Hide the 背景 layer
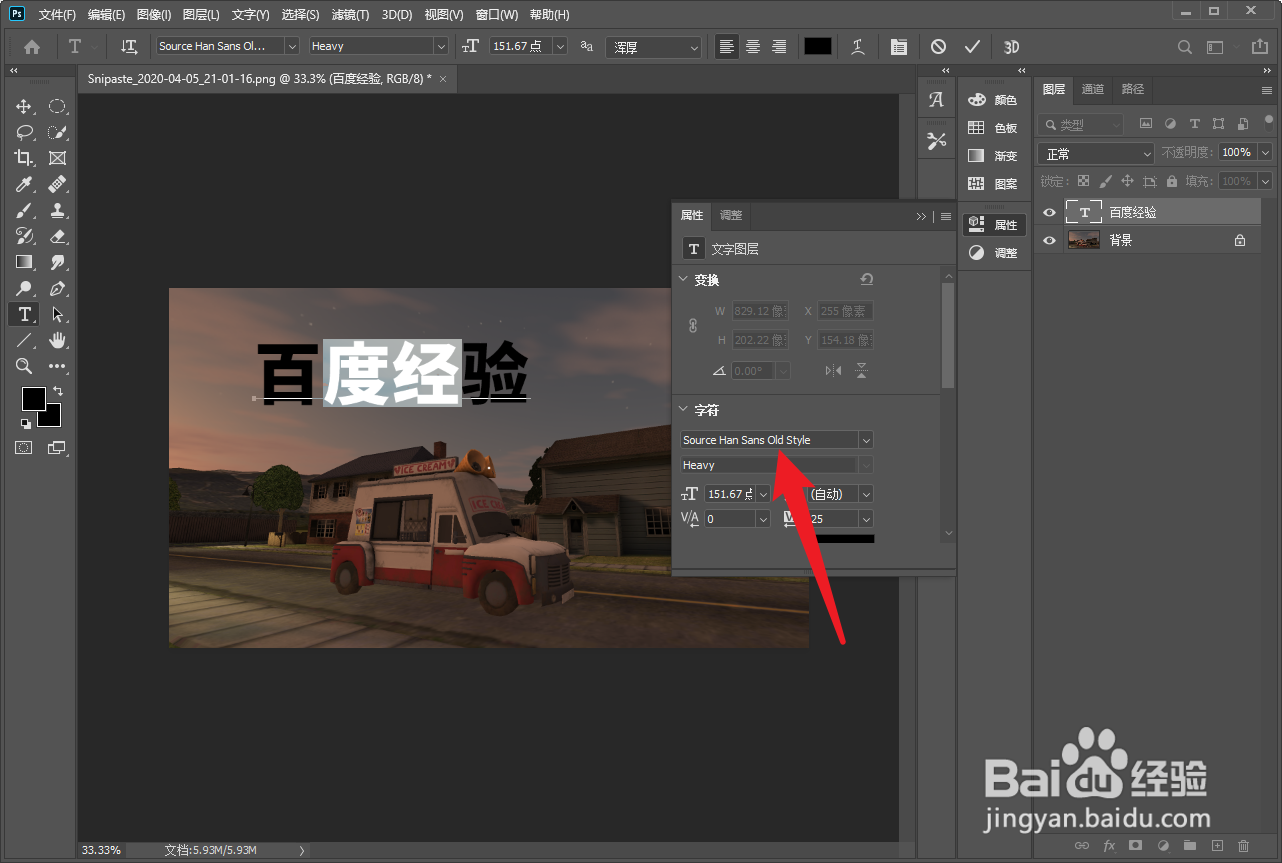 [1049, 240]
